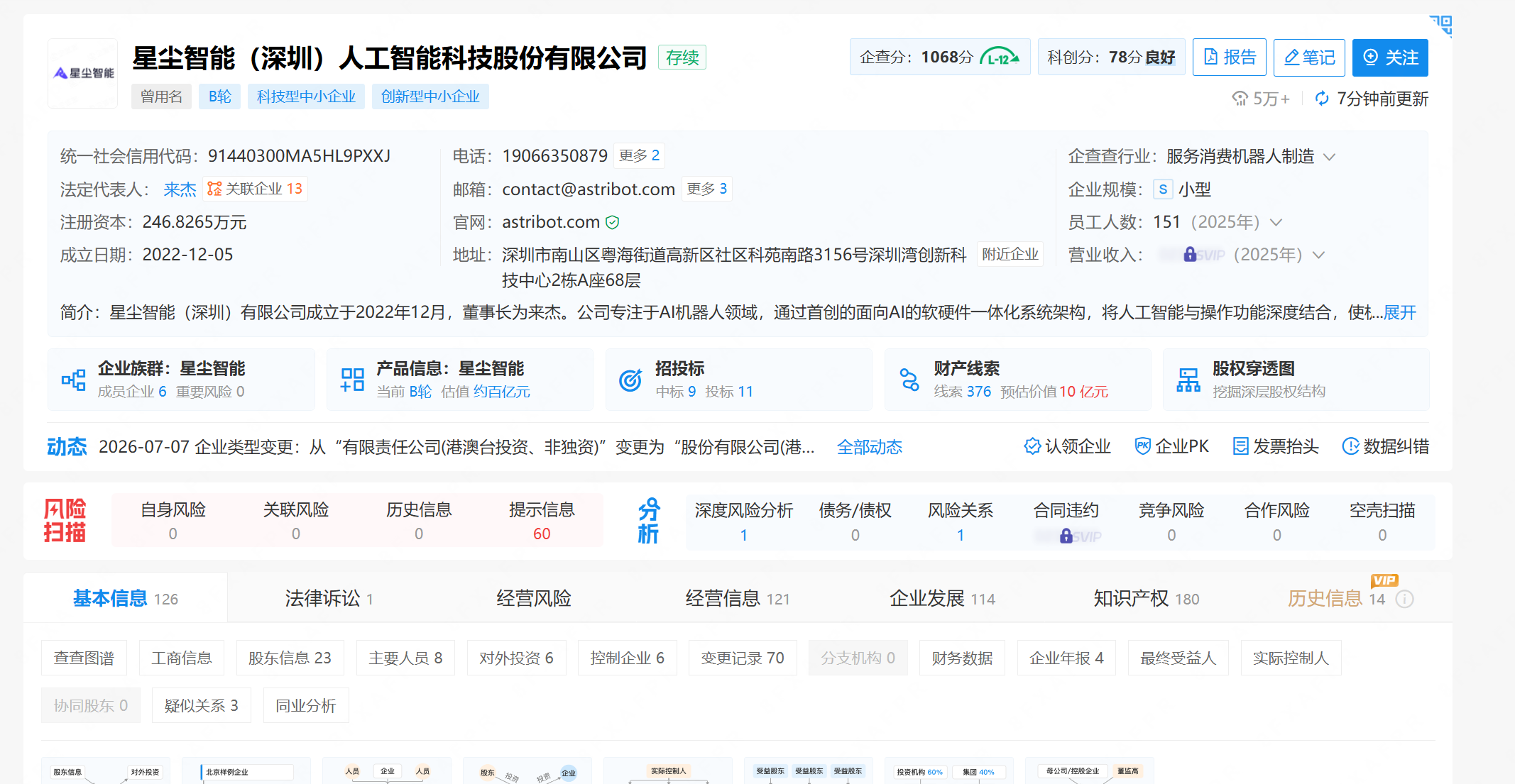Click the 星尘智能 company logo
The width and height of the screenshot is (1515, 784).
pyautogui.click(x=83, y=73)
